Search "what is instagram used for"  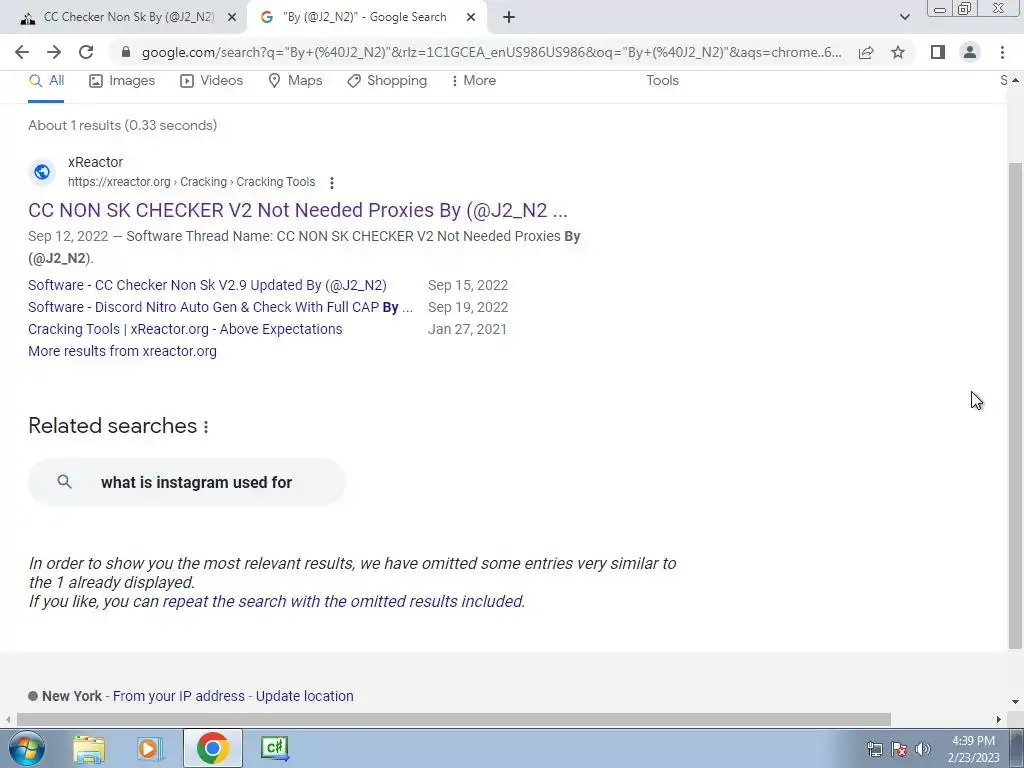187,482
